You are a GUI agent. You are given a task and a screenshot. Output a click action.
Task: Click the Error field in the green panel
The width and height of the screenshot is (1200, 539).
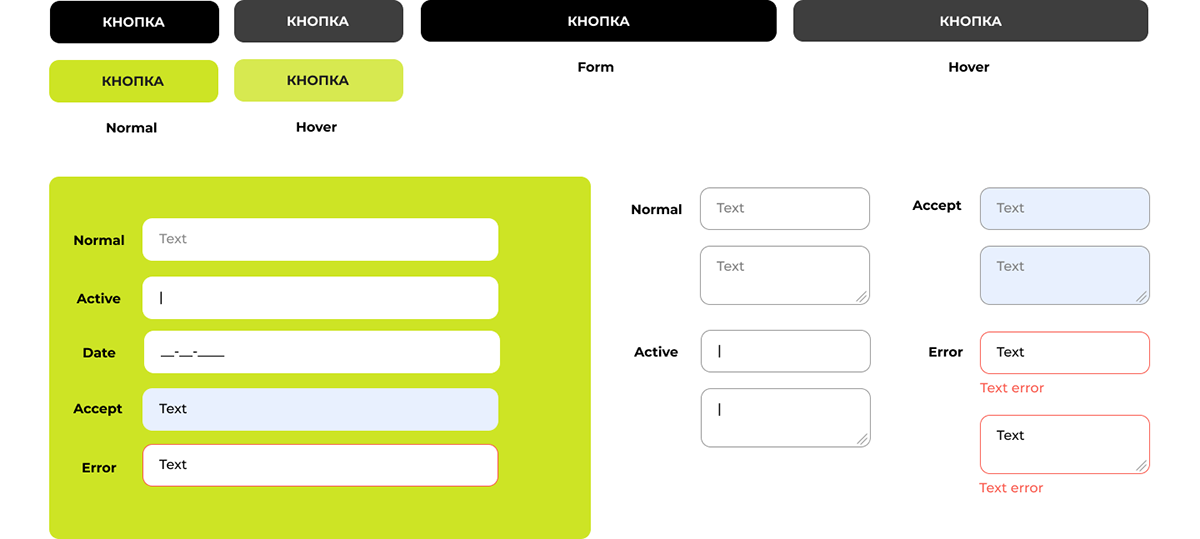320,465
